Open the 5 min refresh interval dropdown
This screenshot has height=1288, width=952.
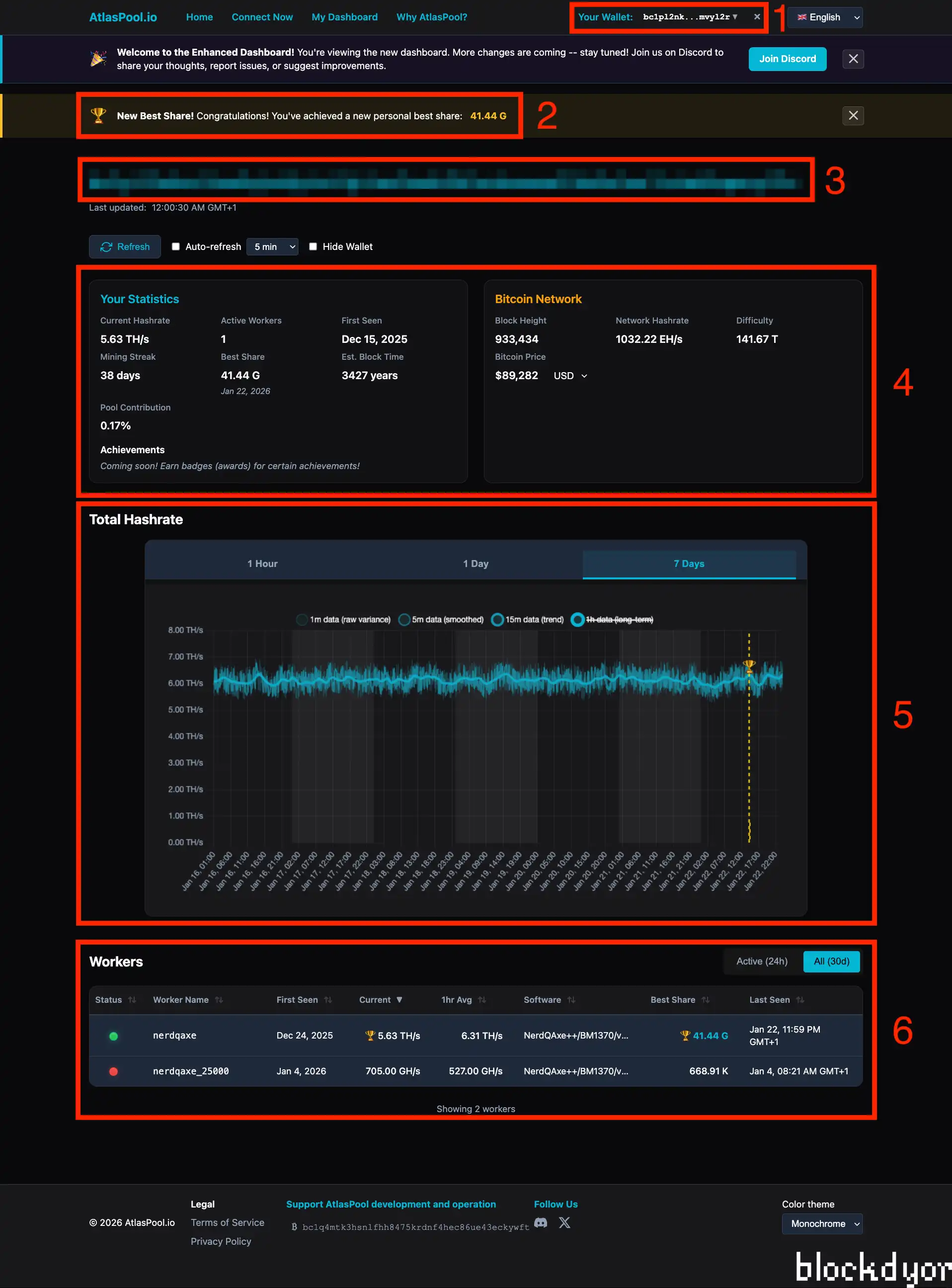(272, 246)
